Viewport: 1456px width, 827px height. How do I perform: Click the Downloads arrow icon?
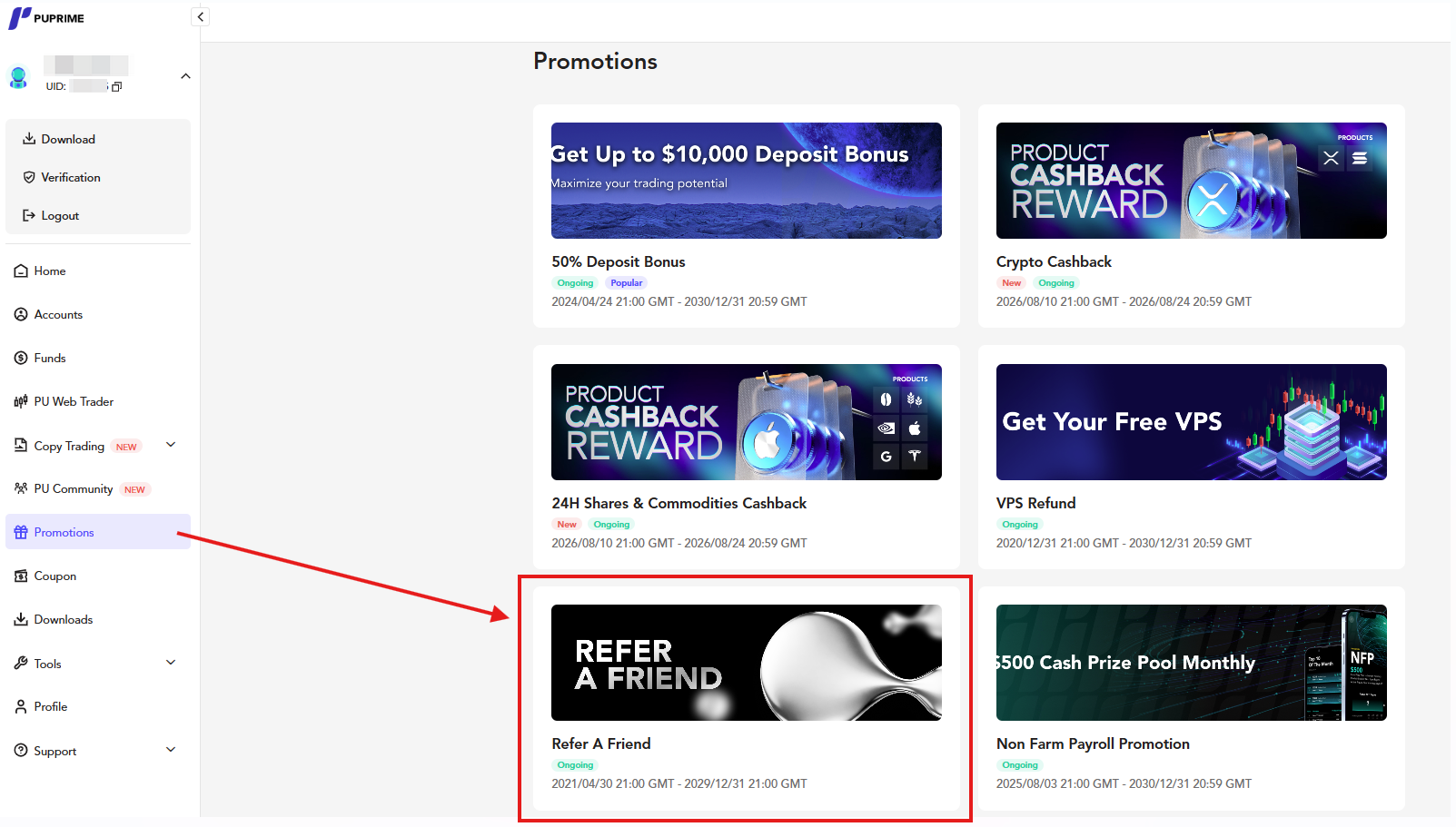pyautogui.click(x=21, y=619)
